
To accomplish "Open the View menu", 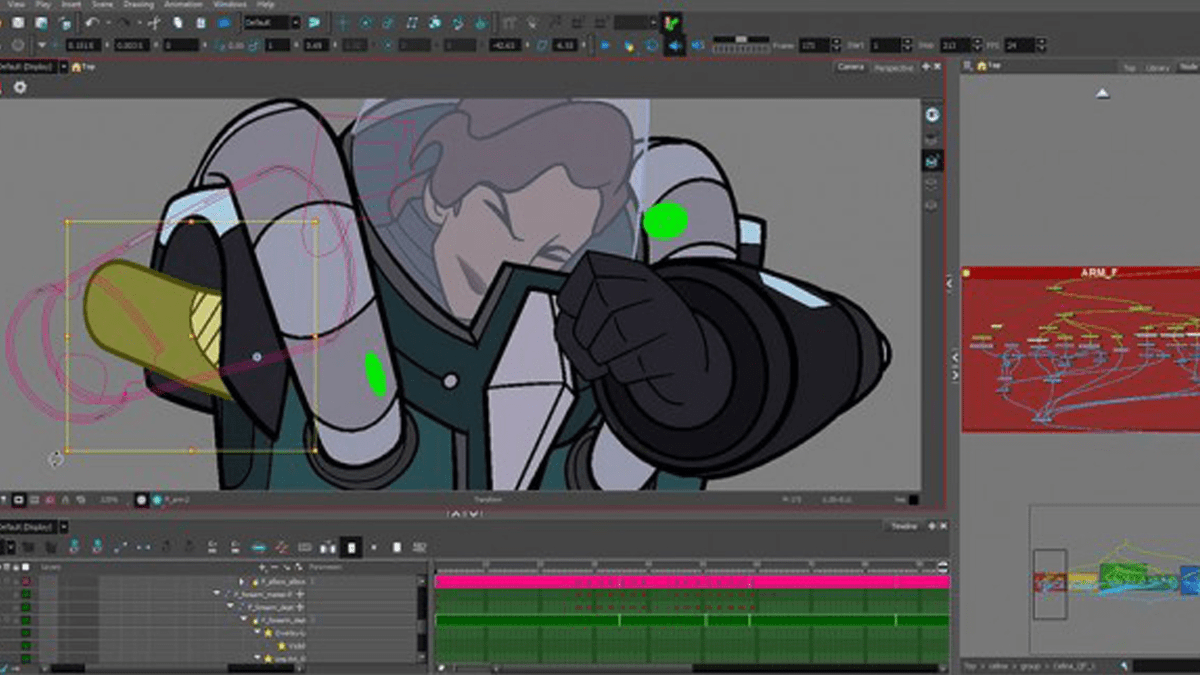I will point(16,4).
